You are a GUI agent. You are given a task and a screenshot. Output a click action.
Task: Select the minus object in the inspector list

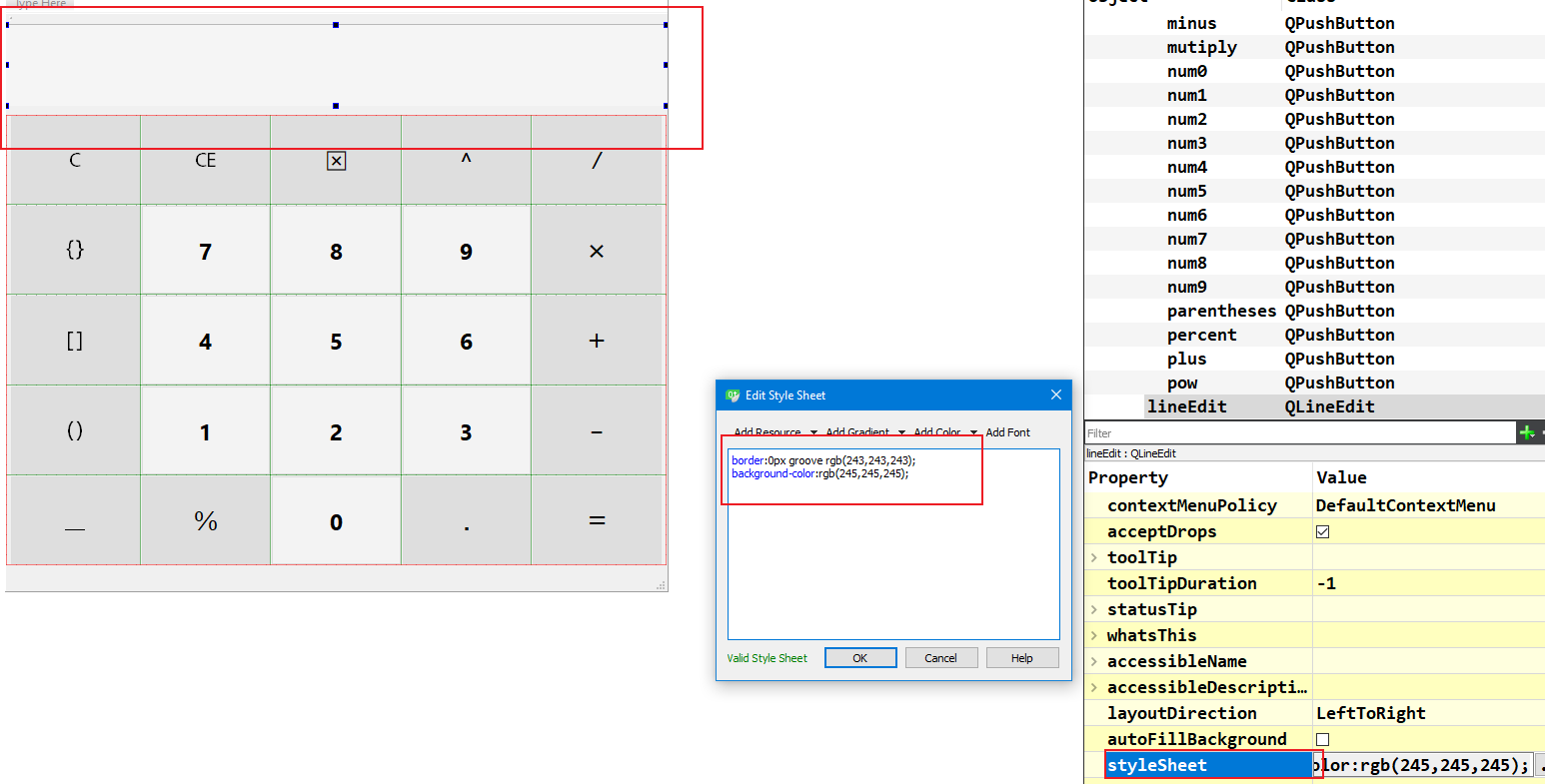pyautogui.click(x=1191, y=23)
